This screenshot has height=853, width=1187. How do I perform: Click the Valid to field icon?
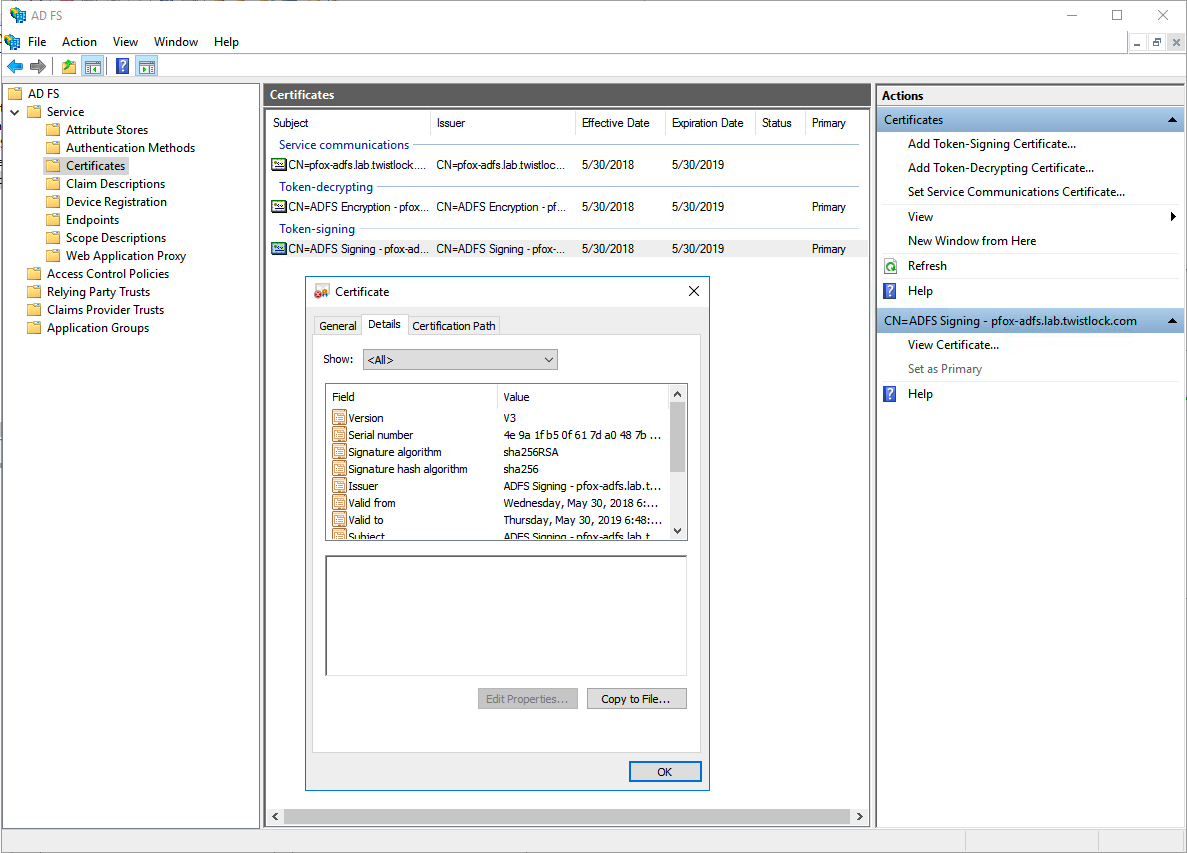(339, 520)
